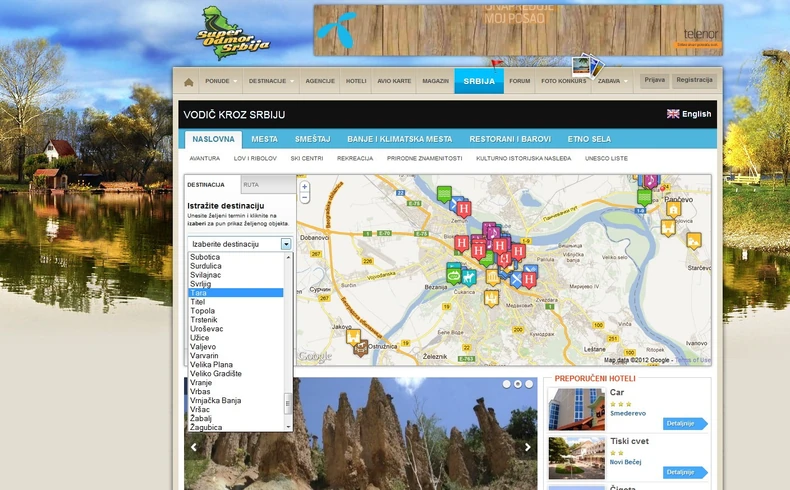The image size is (790, 490).
Task: Zoom out on the map
Action: pyautogui.click(x=305, y=199)
